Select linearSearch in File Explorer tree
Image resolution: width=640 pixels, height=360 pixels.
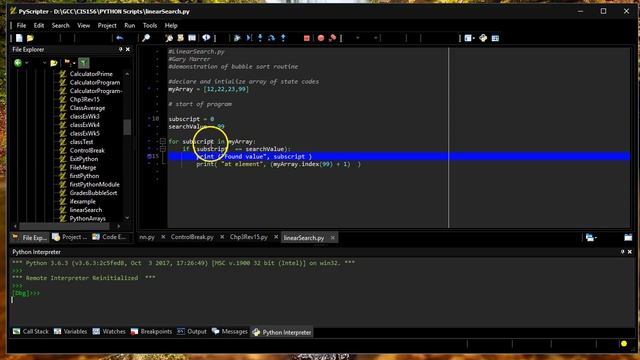point(86,210)
